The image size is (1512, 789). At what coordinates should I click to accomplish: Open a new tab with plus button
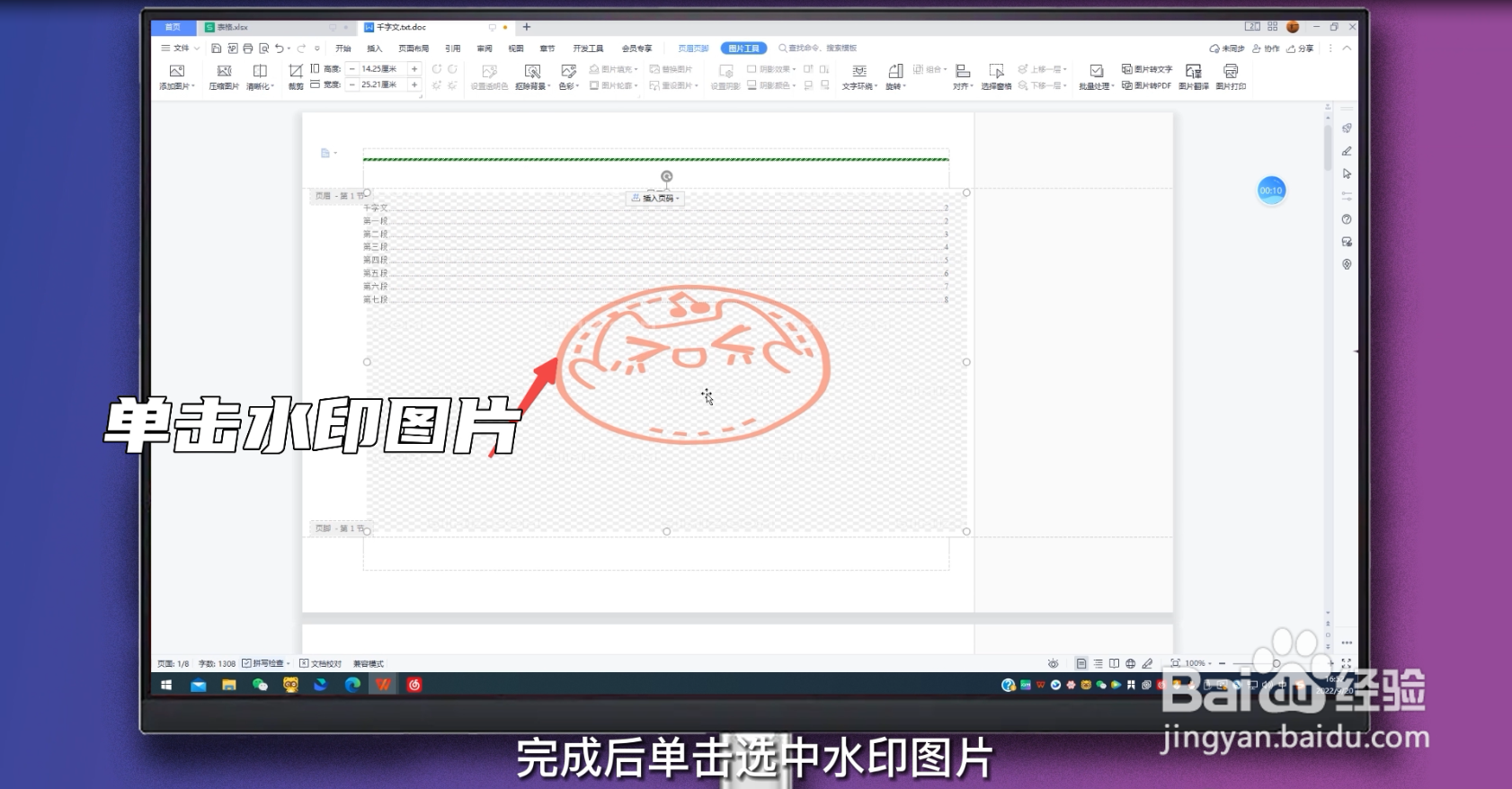527,27
